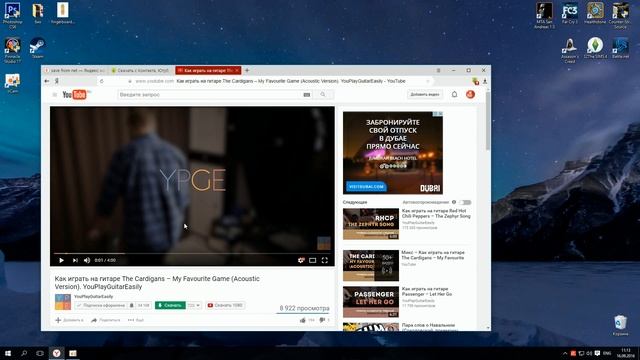Click the "Скачать 1080" button
The height and width of the screenshot is (360, 640).
coord(225,305)
